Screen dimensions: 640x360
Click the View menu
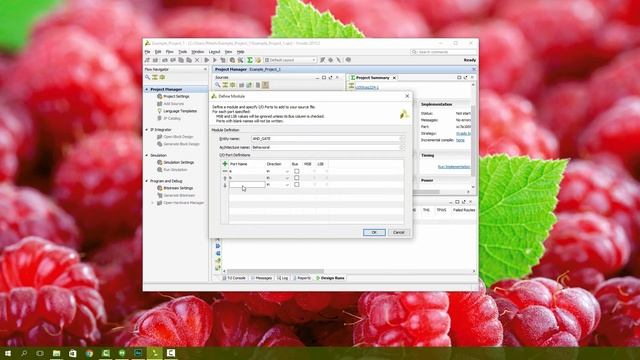(x=229, y=52)
